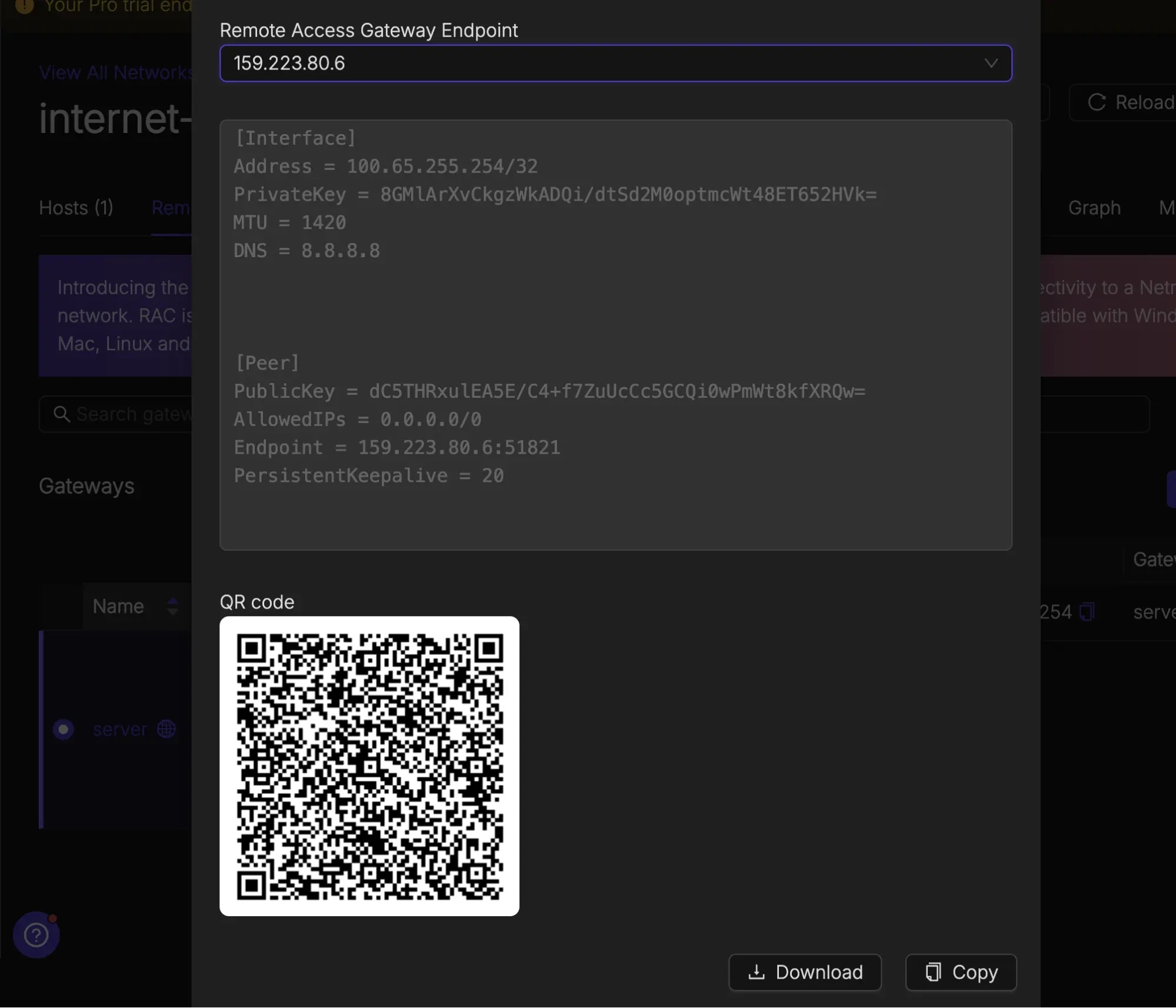Click the QR code image
The width and height of the screenshot is (1176, 1008).
[369, 766]
